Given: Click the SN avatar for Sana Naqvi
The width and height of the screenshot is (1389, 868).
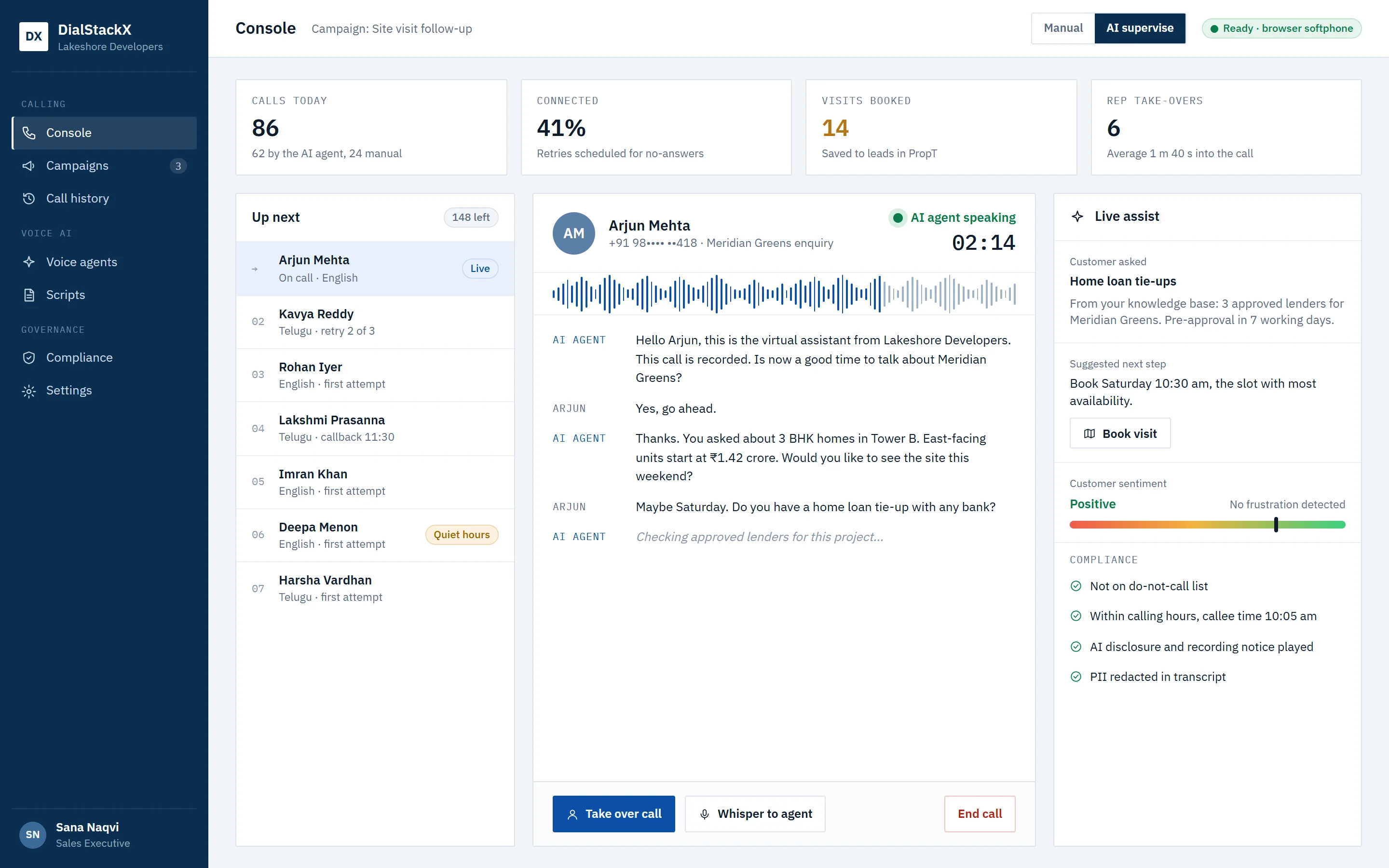Looking at the screenshot, I should (33, 835).
